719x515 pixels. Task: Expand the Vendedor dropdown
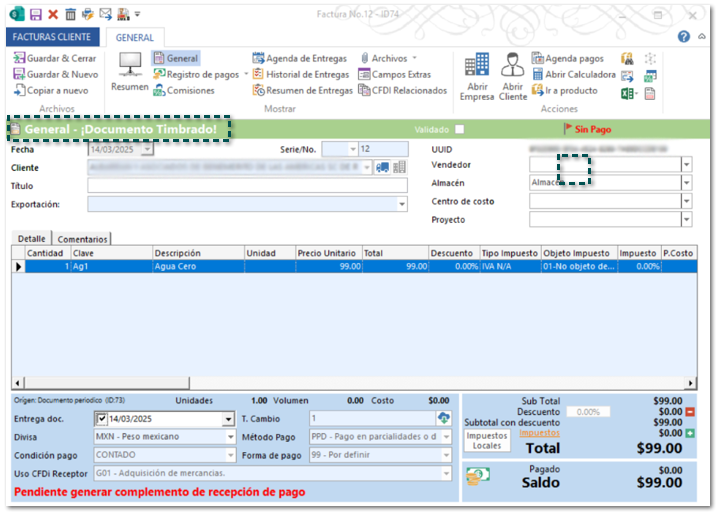click(x=686, y=165)
